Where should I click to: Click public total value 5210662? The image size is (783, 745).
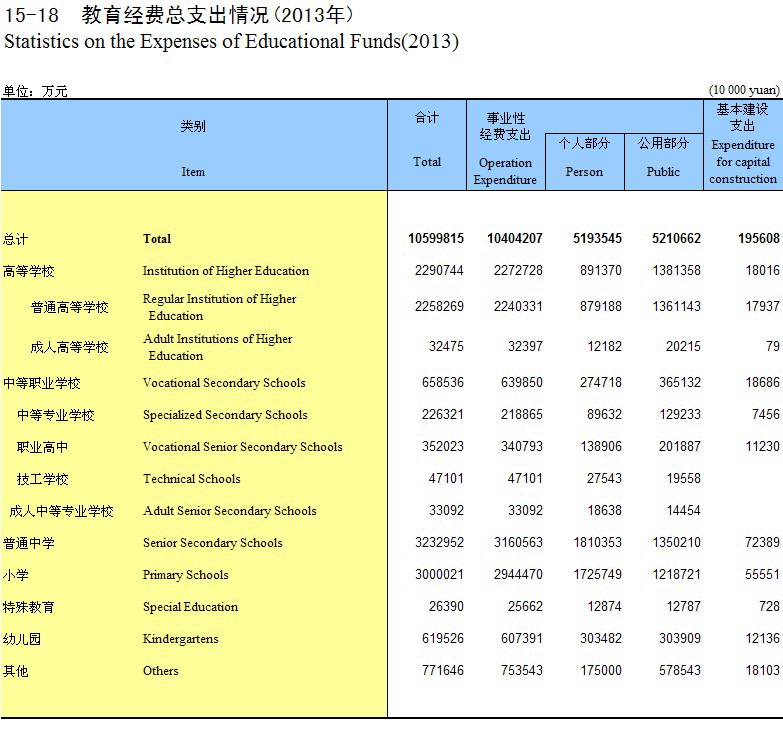point(676,238)
